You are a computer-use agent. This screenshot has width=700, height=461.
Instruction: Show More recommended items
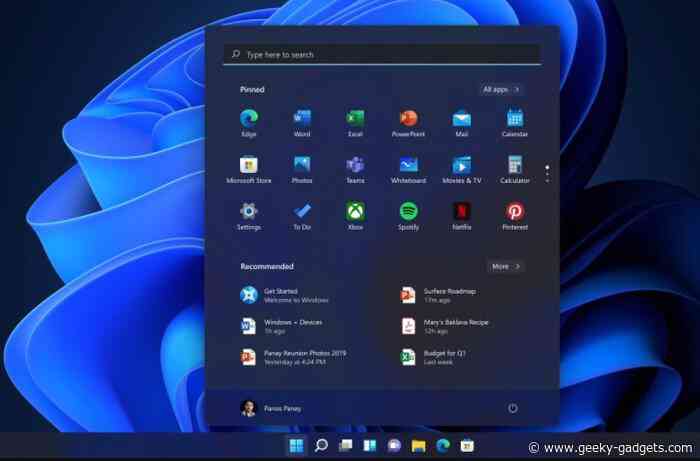[x=505, y=266]
